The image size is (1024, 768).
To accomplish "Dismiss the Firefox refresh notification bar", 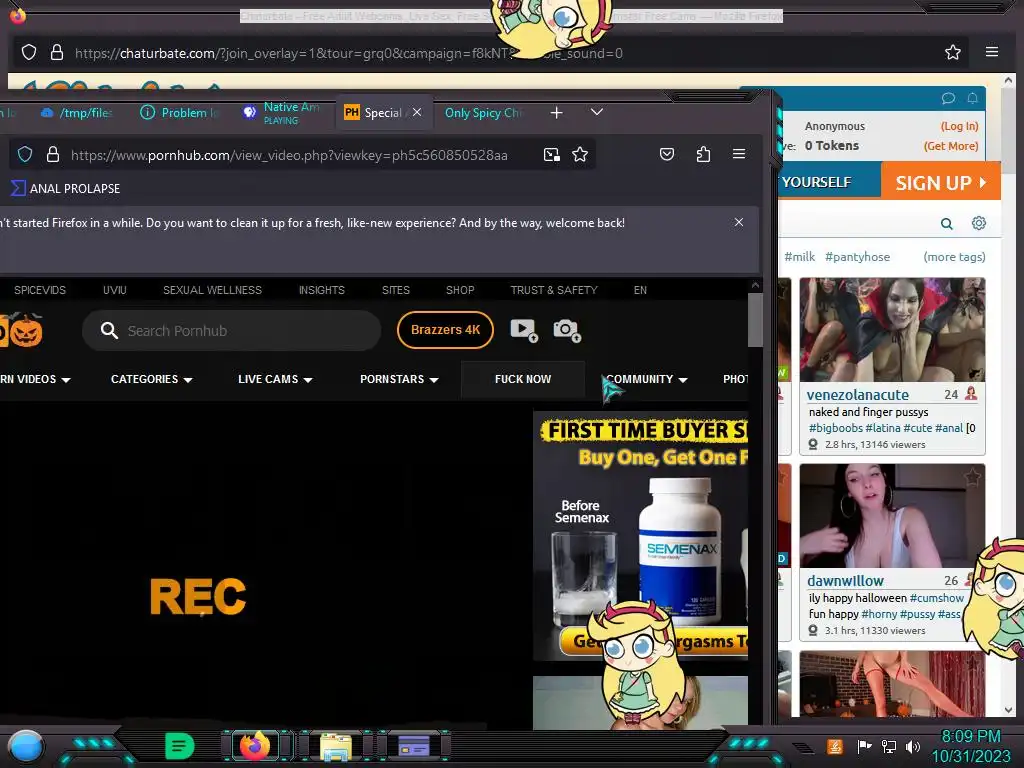I will [739, 222].
